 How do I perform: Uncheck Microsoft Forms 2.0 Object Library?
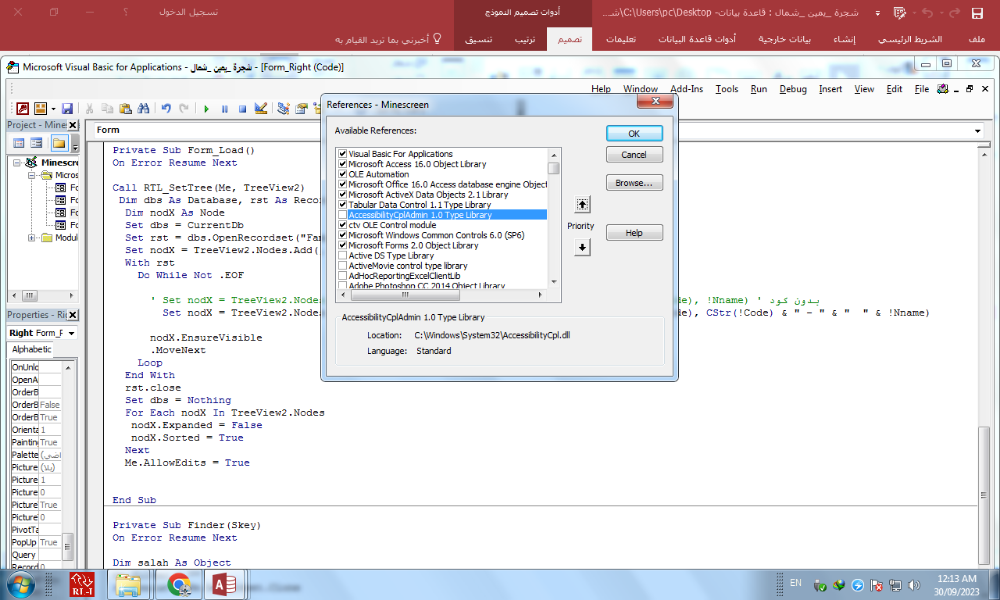(x=342, y=245)
